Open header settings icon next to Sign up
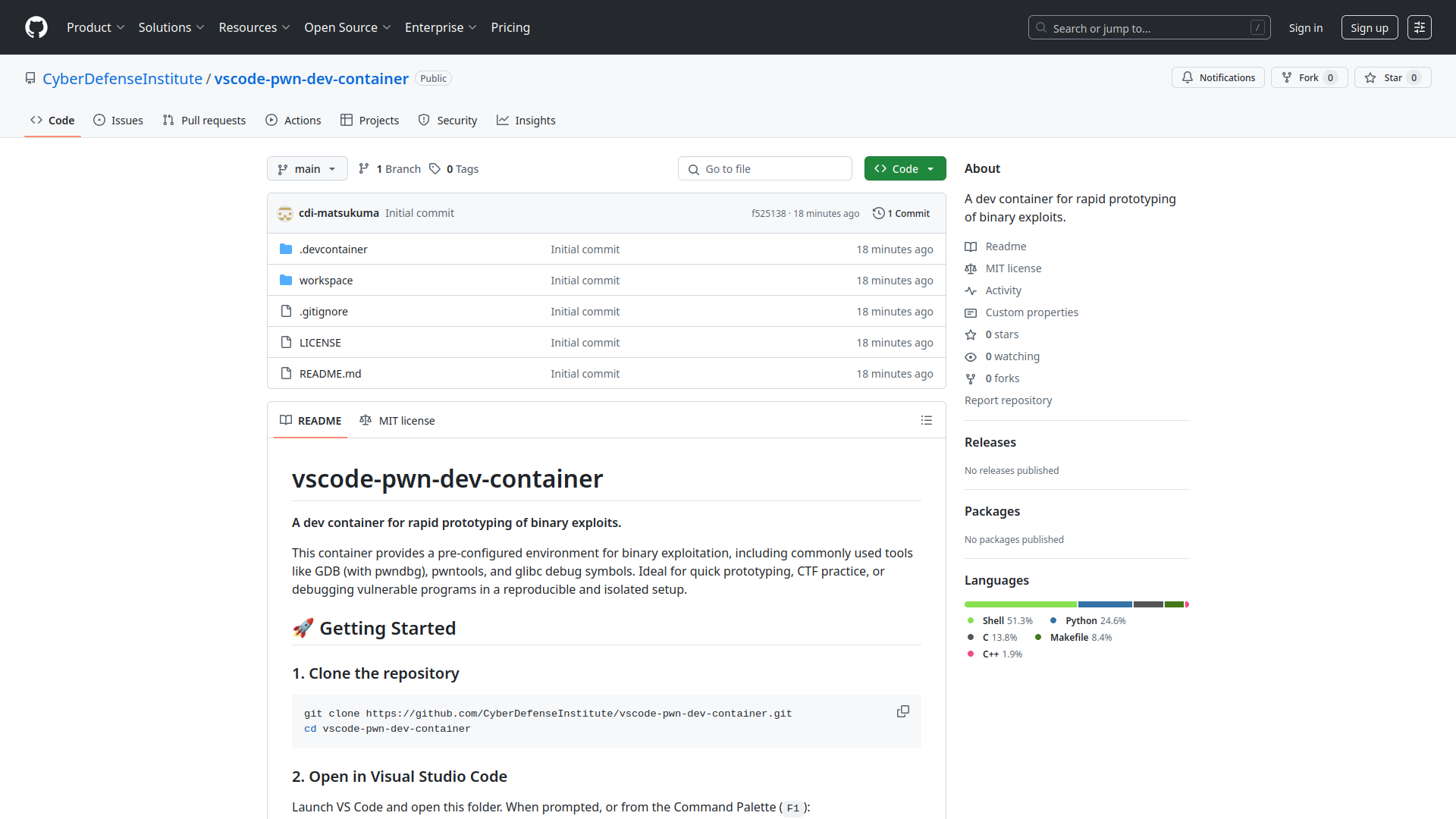This screenshot has height=819, width=1456. point(1419,27)
